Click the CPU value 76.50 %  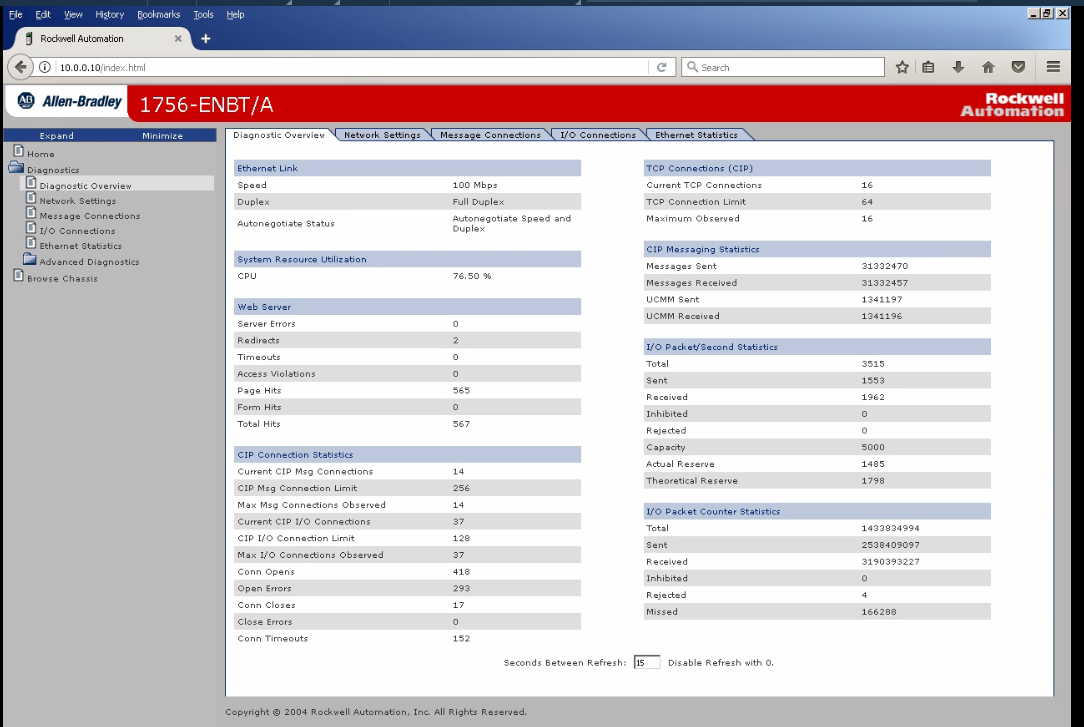click(x=472, y=276)
